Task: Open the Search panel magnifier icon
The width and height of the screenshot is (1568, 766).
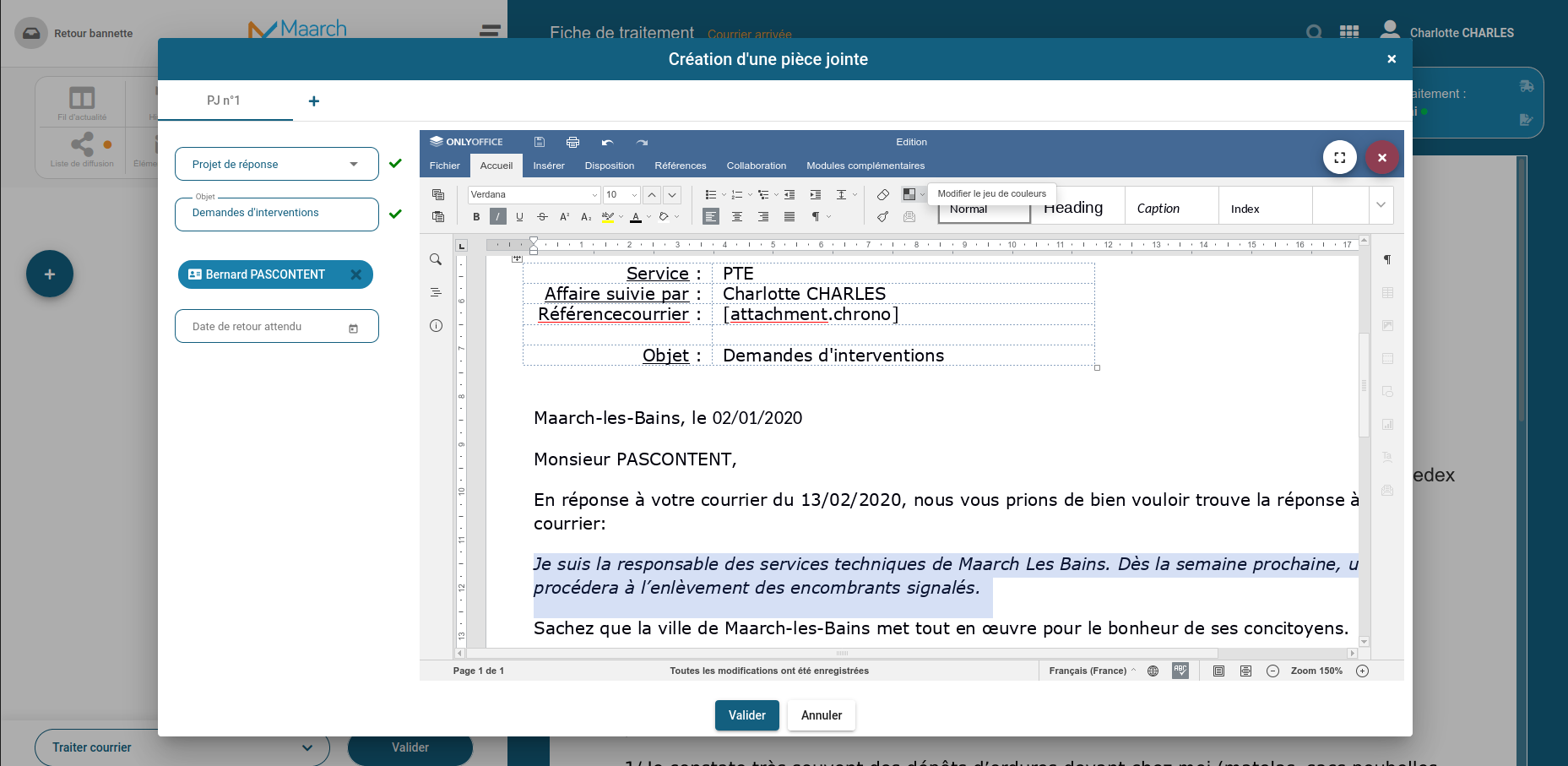Action: pos(436,259)
